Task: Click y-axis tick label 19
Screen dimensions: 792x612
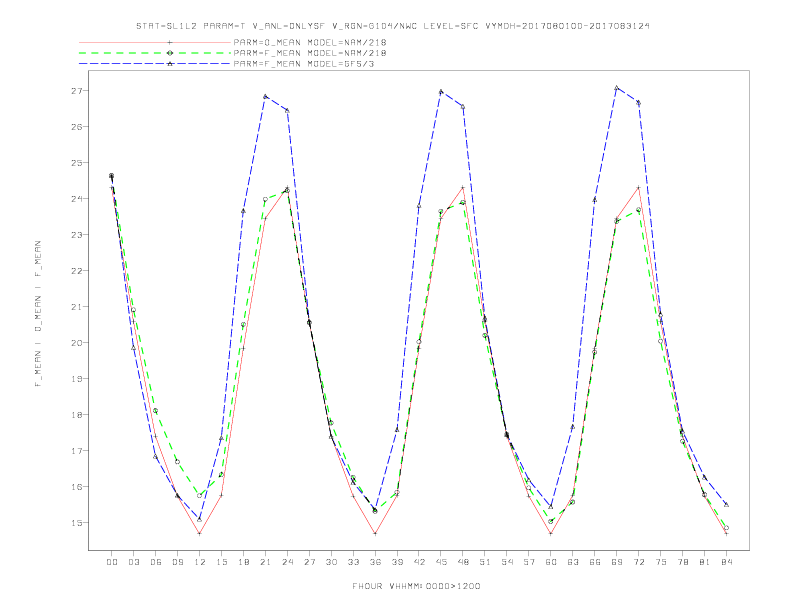Action: click(77, 379)
